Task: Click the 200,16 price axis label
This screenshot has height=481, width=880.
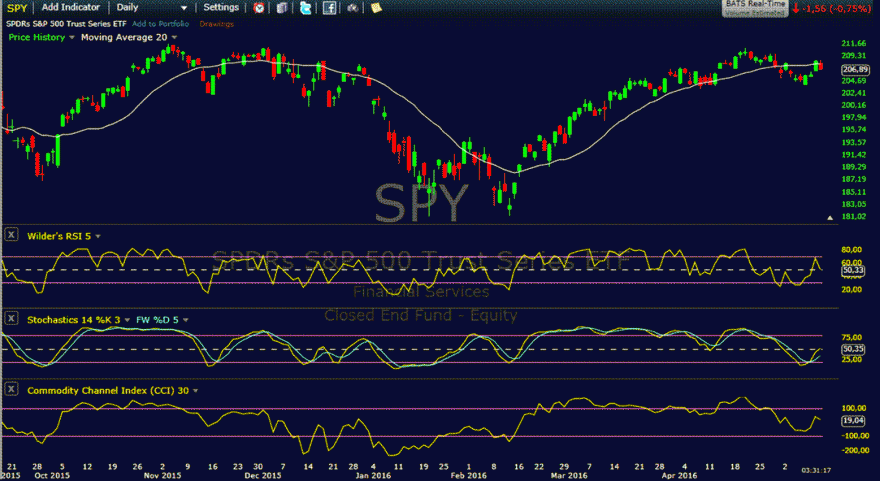Action: (x=854, y=105)
